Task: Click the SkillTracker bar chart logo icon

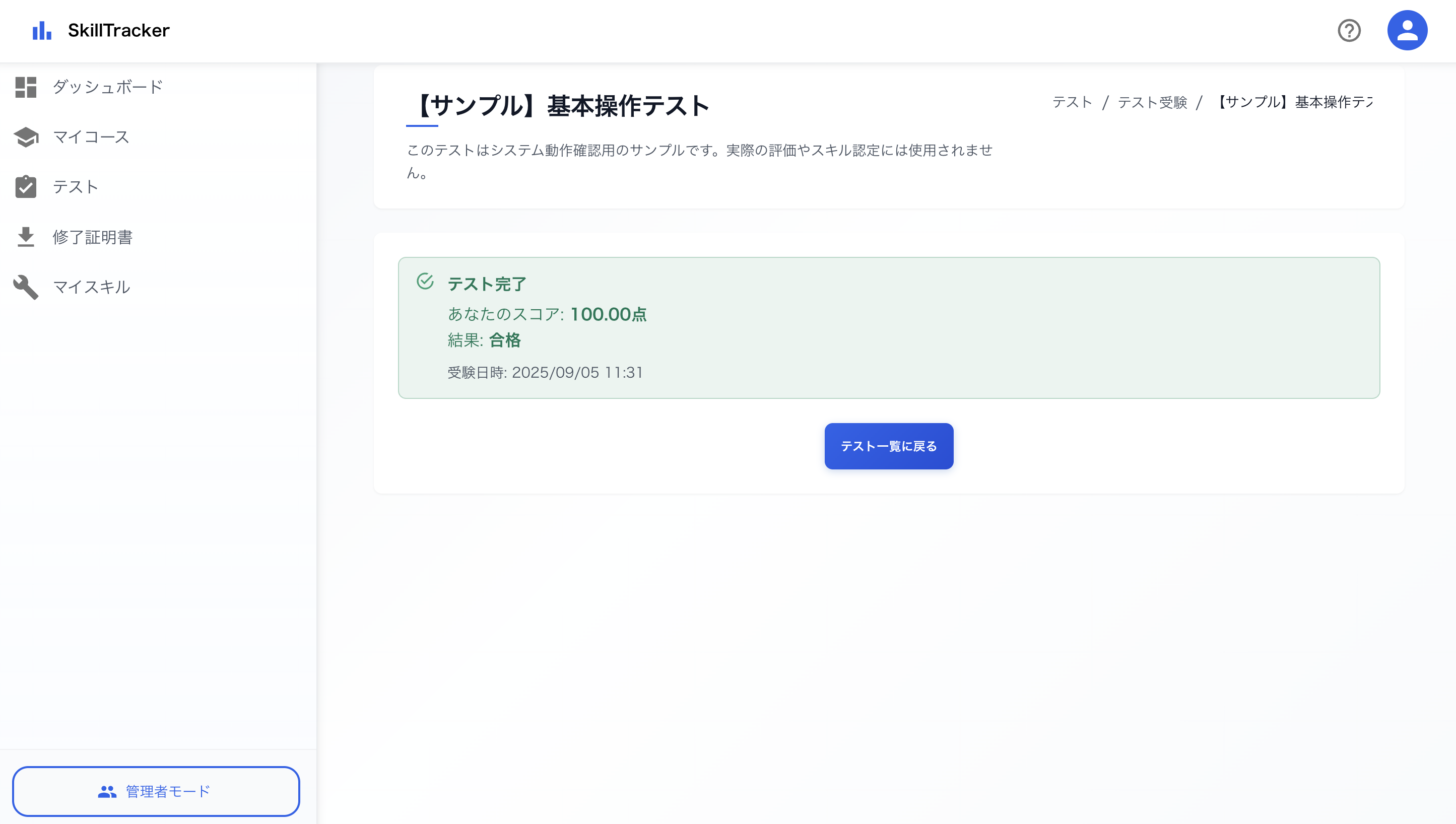Action: coord(42,31)
